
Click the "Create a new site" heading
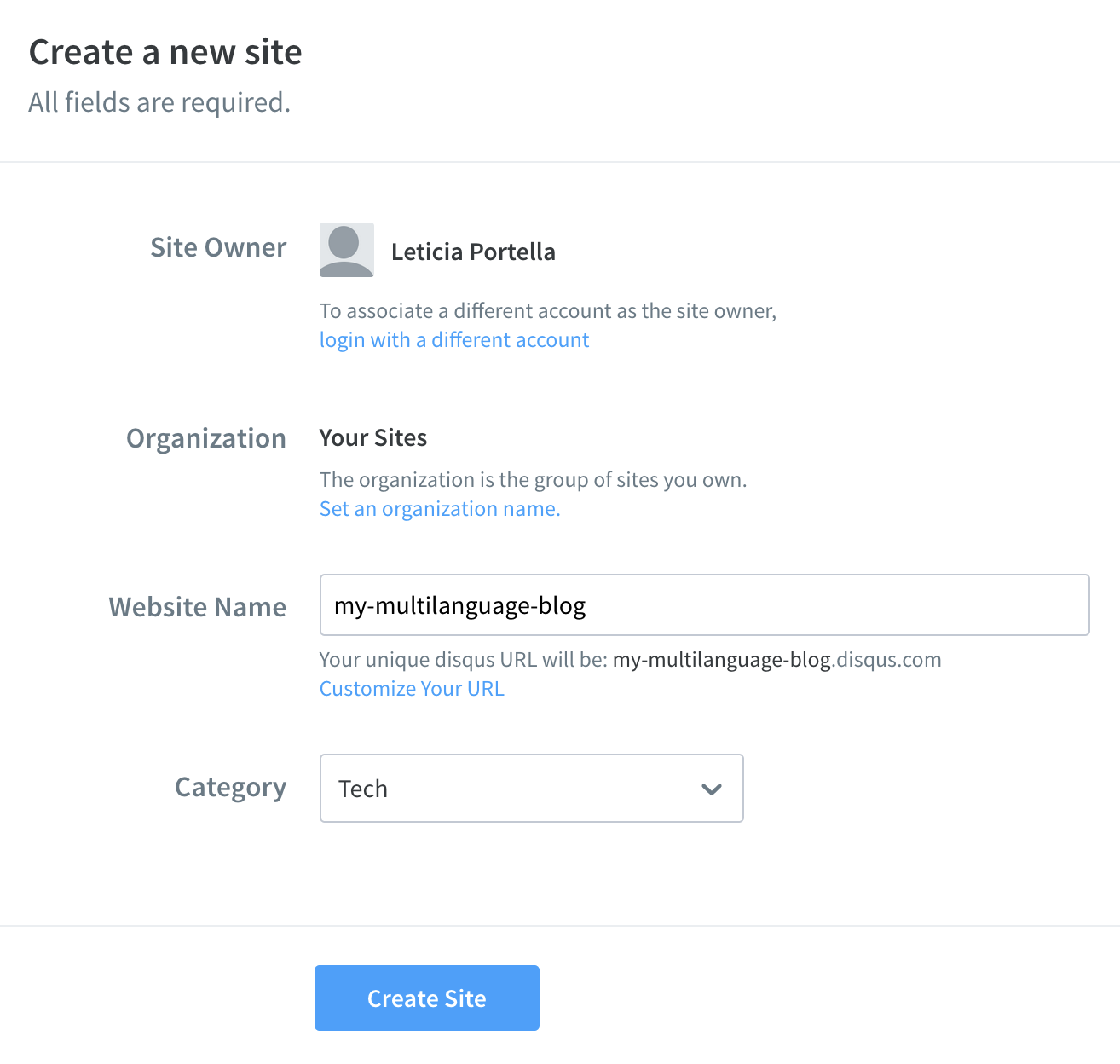[x=165, y=53]
